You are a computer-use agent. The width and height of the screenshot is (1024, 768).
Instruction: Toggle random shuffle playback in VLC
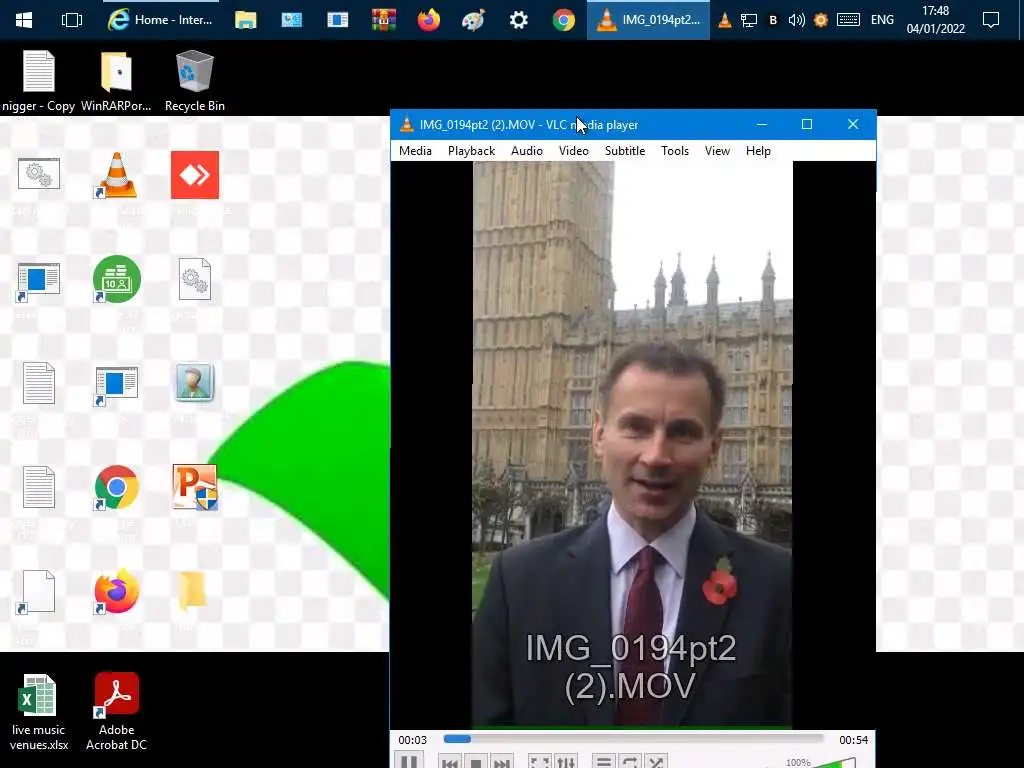point(656,763)
